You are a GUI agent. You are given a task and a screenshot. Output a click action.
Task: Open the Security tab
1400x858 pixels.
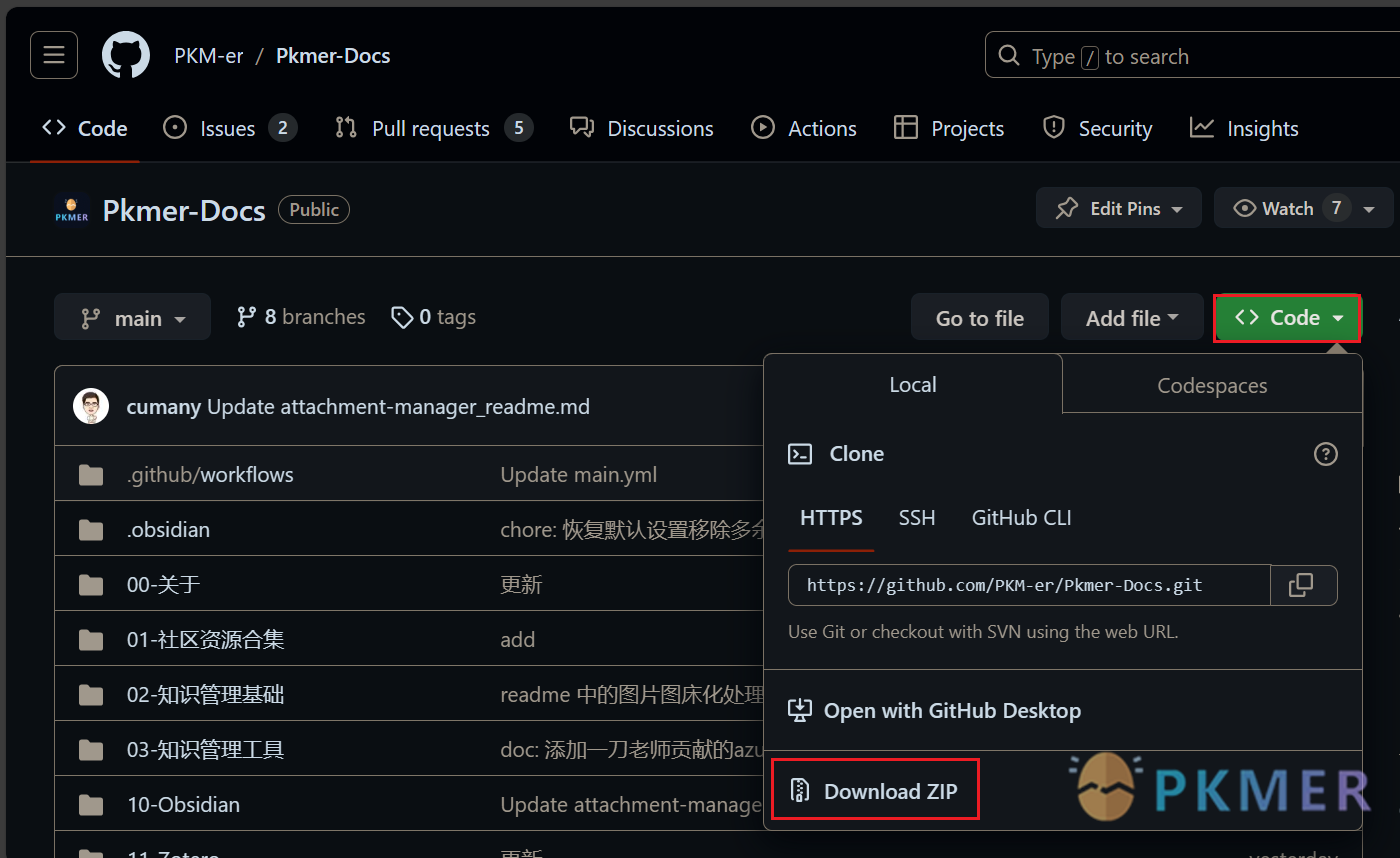pos(1097,128)
